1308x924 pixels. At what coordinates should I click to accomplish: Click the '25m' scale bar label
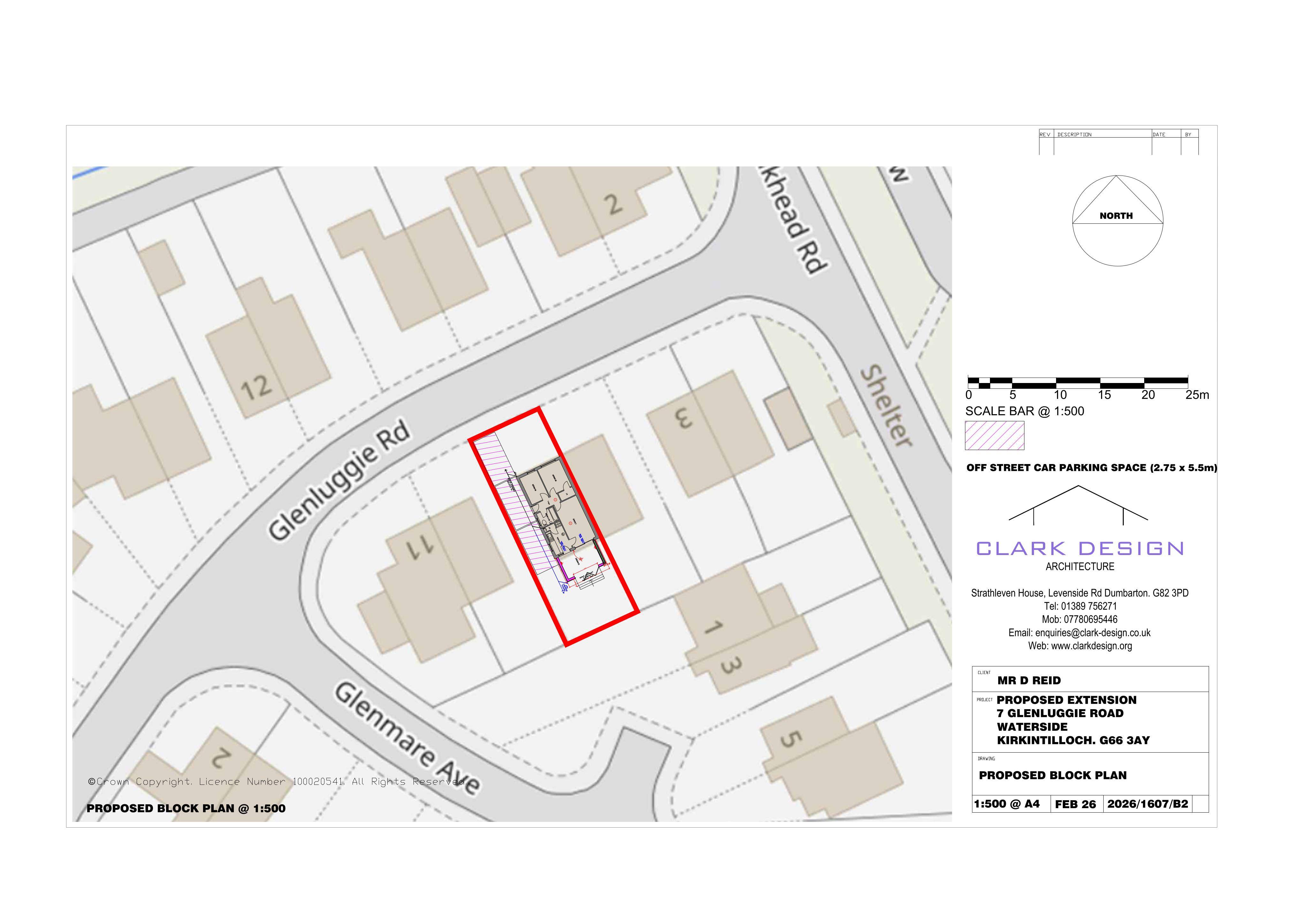1197,395
